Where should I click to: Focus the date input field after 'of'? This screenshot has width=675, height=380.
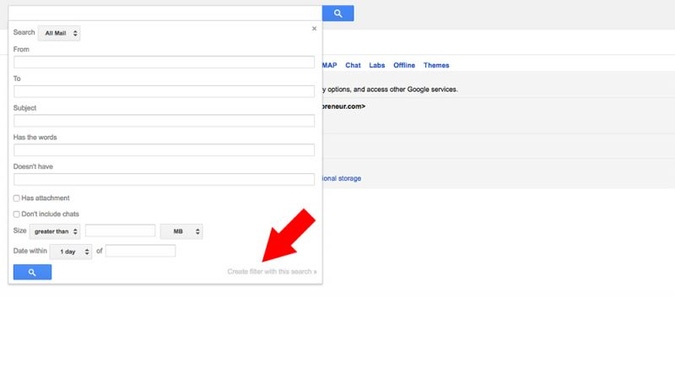pos(140,250)
